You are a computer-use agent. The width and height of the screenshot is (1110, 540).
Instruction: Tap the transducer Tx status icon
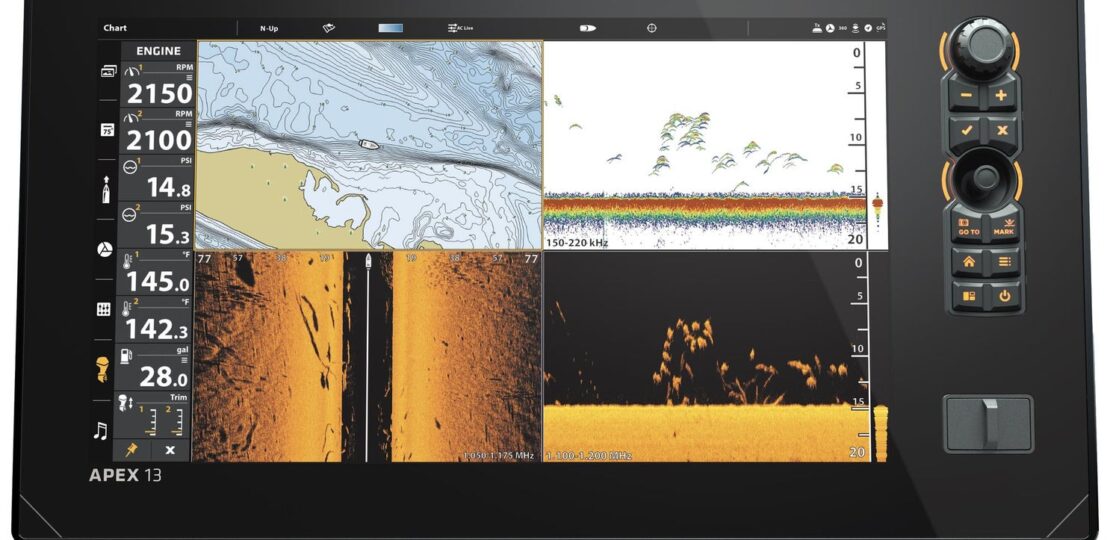[817, 28]
